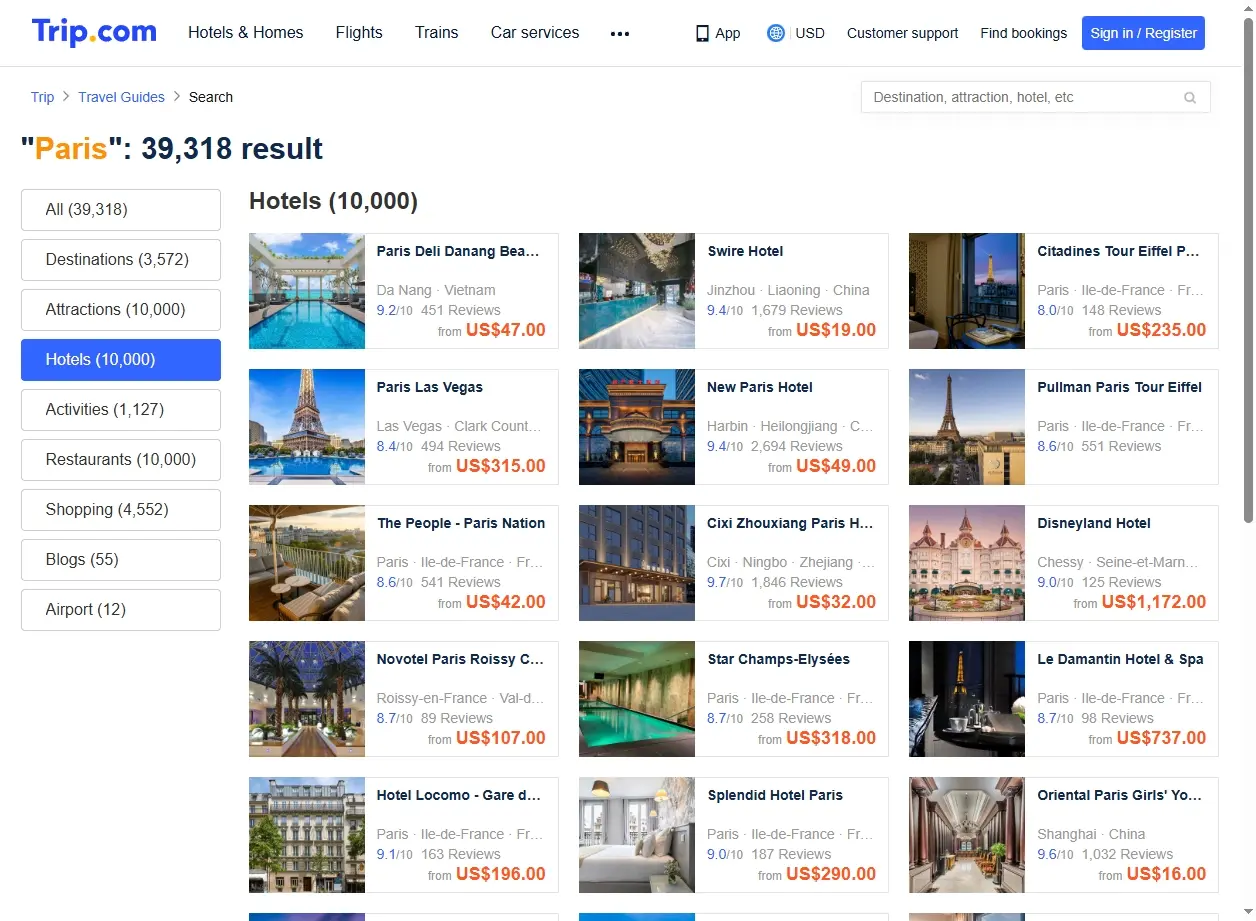
Task: Click the Splendid Hotel Paris title
Action: pyautogui.click(x=775, y=795)
